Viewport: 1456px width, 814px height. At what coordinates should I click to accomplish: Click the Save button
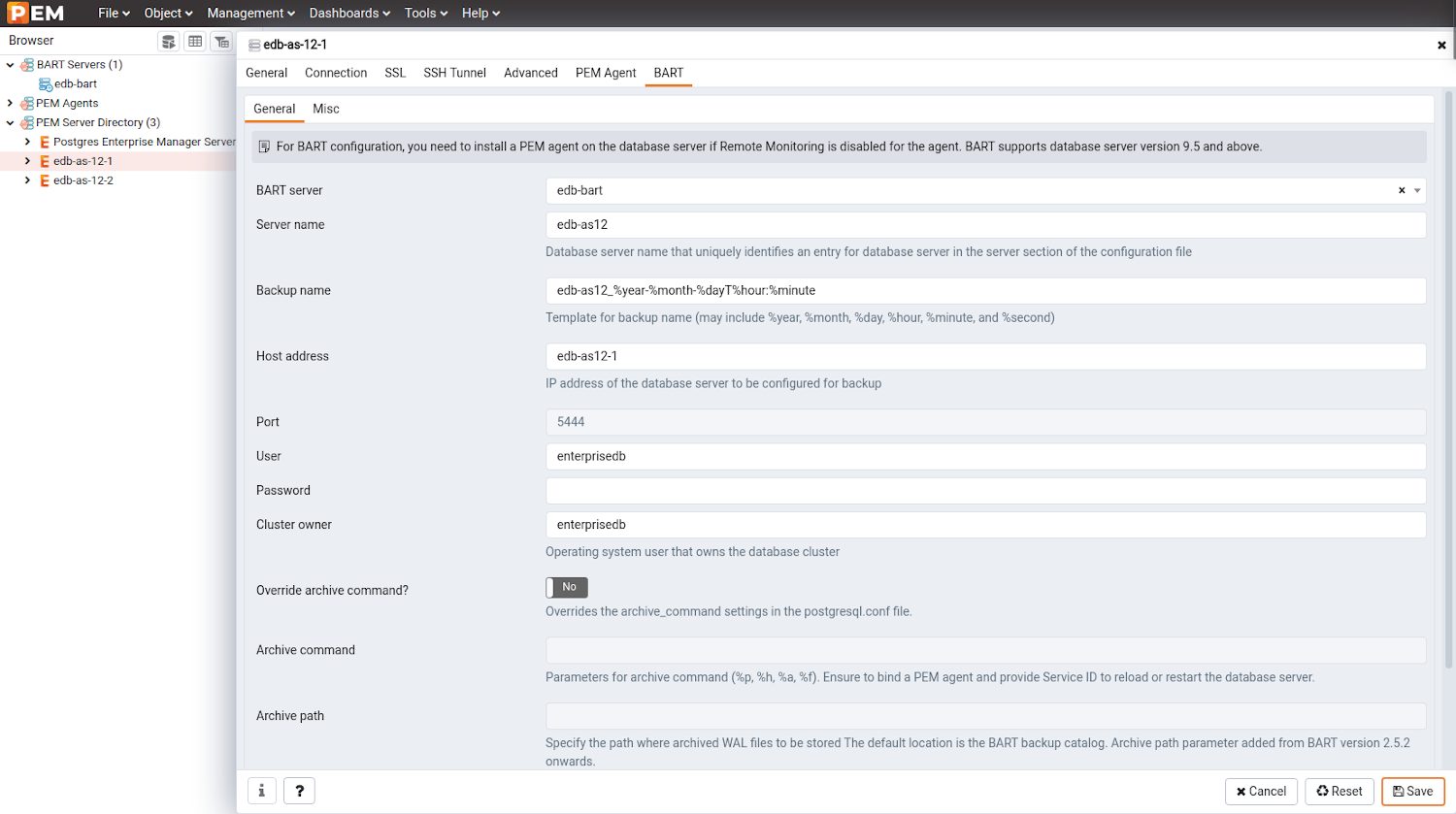pos(1413,792)
